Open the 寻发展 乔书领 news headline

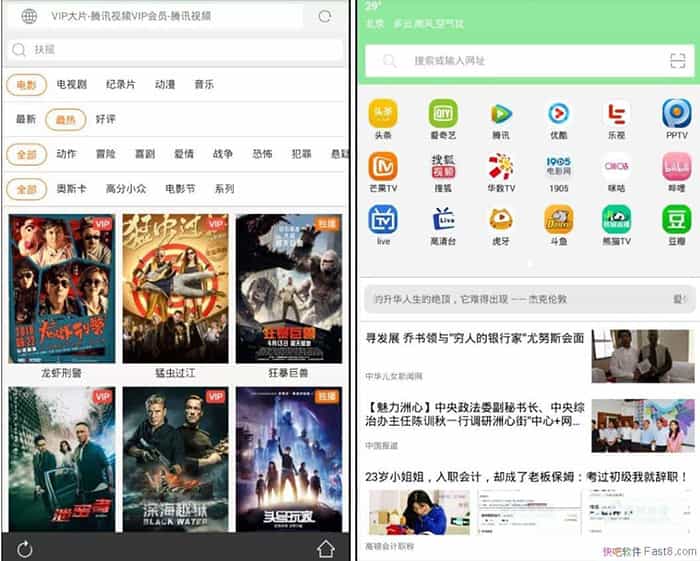point(474,339)
